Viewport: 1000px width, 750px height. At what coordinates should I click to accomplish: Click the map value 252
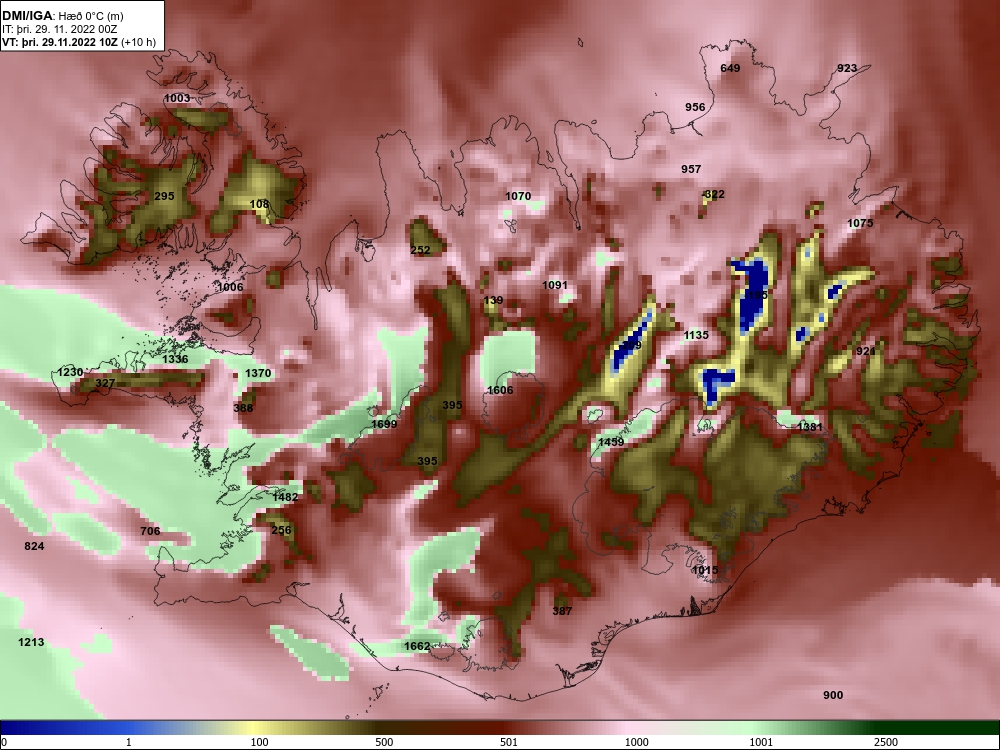[x=420, y=251]
